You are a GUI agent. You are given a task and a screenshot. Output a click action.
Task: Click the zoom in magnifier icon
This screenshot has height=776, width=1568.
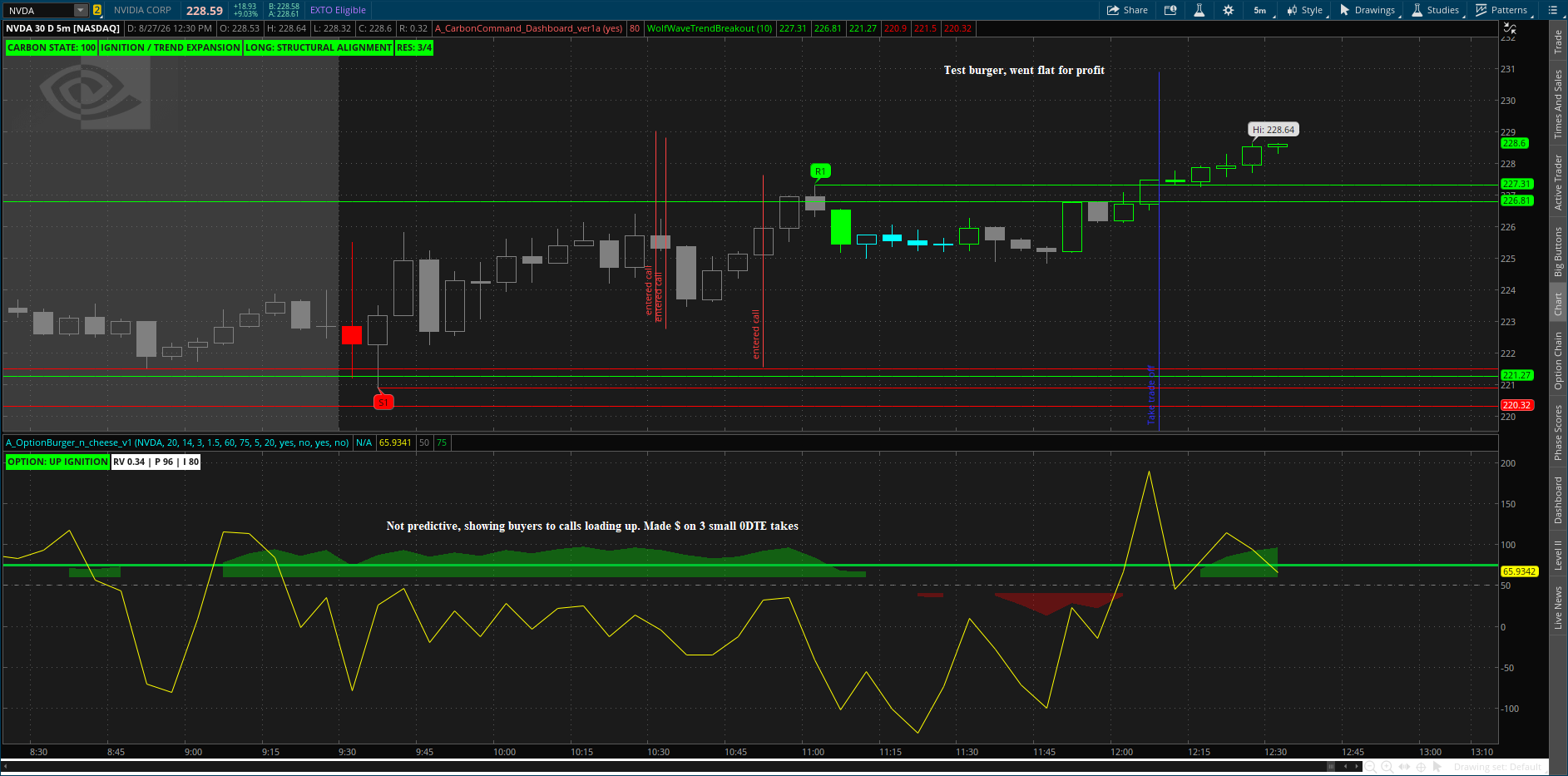(x=1387, y=767)
